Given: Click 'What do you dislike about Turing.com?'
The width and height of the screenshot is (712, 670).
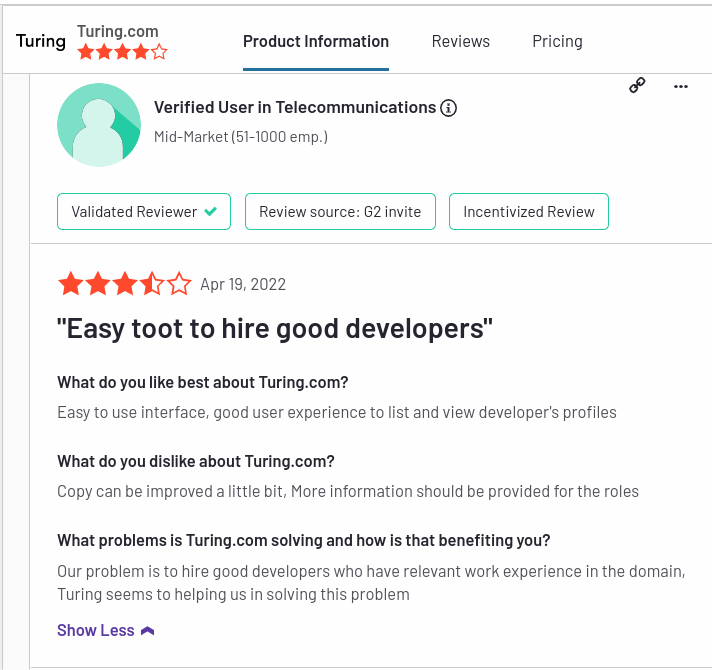Looking at the screenshot, I should point(196,461).
